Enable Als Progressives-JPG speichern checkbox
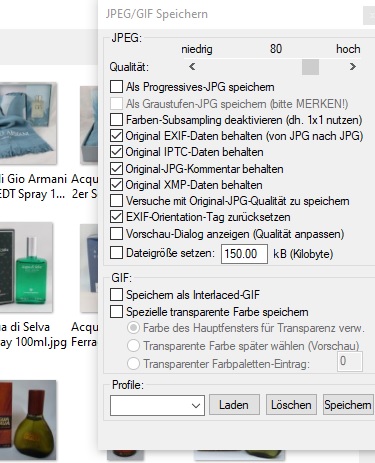Image resolution: width=375 pixels, height=463 pixels. (116, 87)
